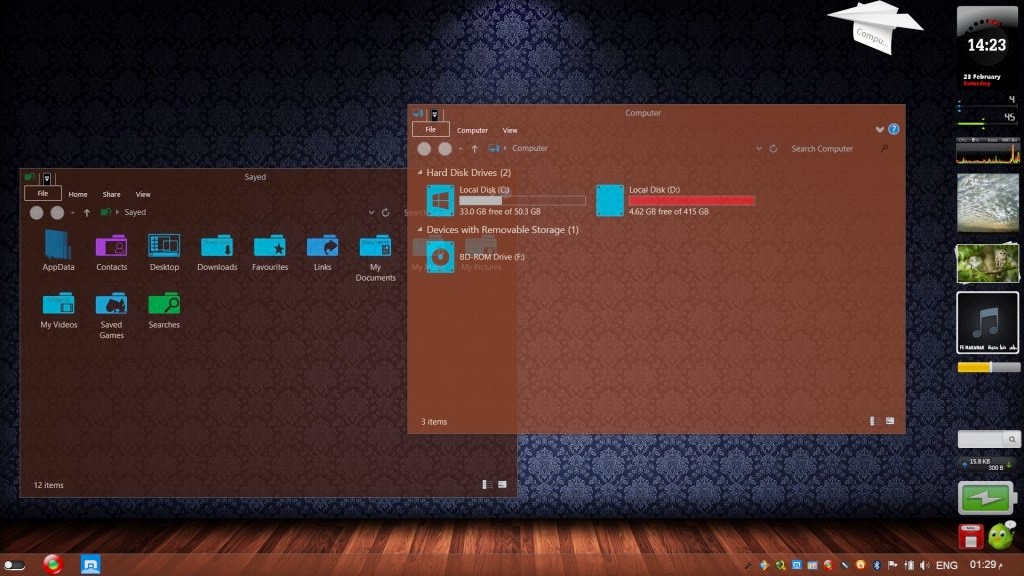Open recent locations dropdown in Computer window
Screen dimensions: 1024x576
(460, 149)
